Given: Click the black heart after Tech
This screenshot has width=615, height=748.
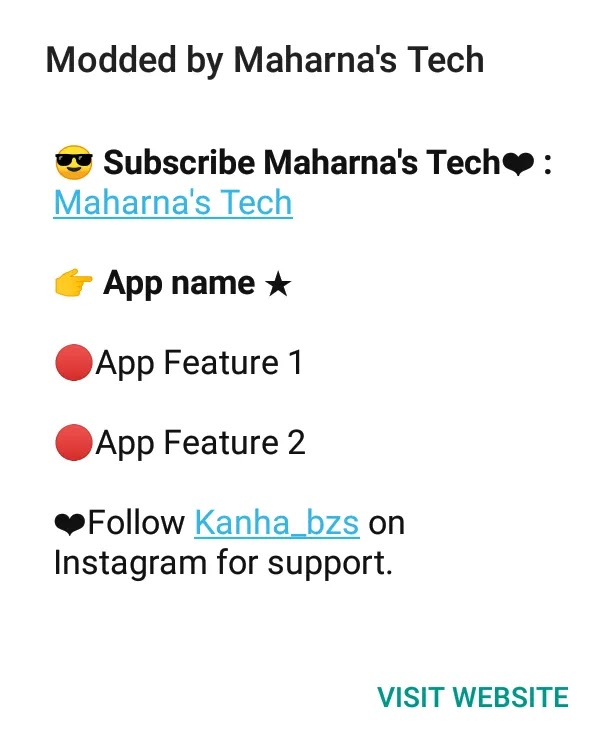Looking at the screenshot, I should tap(518, 165).
